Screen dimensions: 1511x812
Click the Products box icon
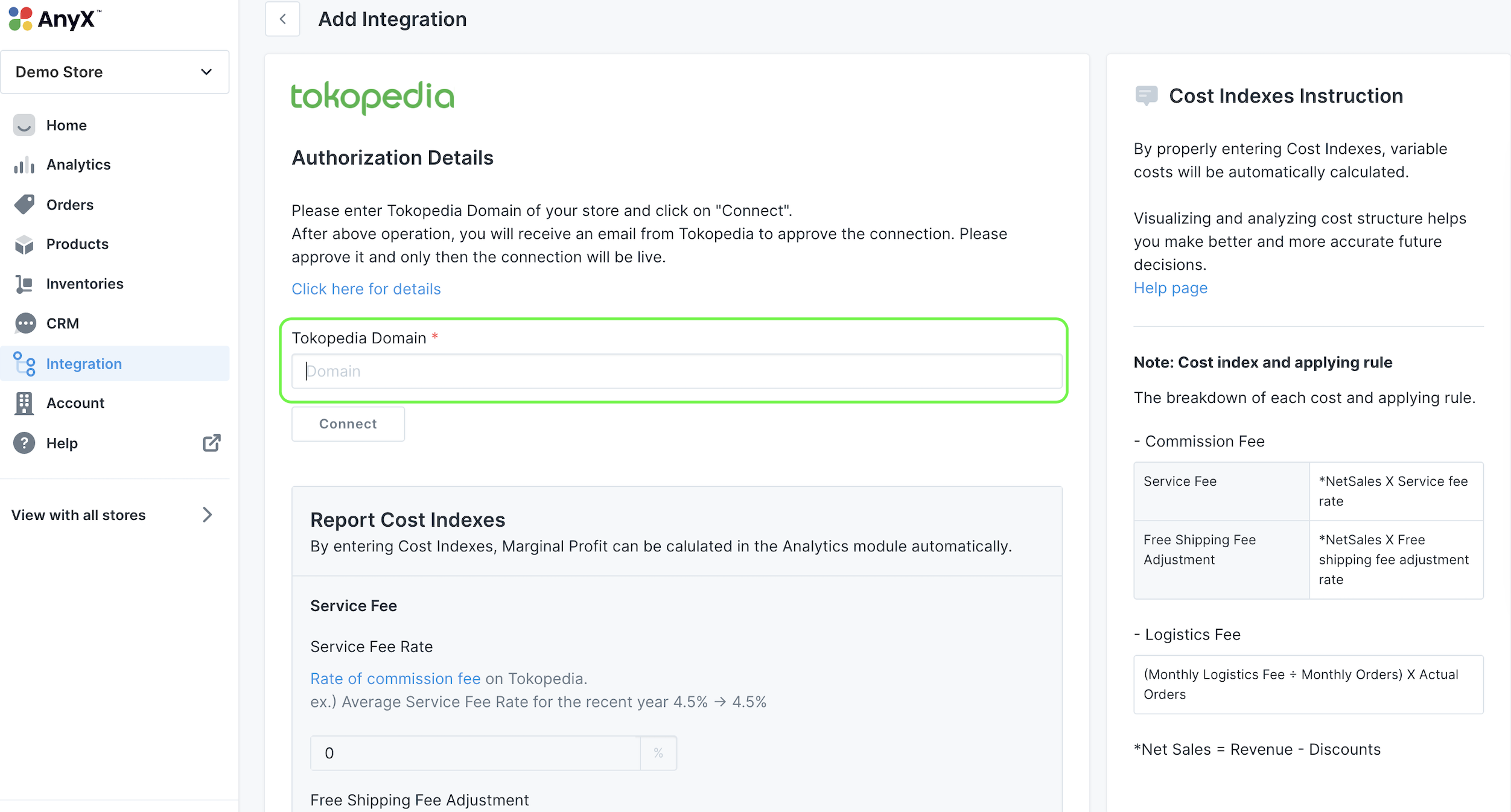pyautogui.click(x=24, y=244)
